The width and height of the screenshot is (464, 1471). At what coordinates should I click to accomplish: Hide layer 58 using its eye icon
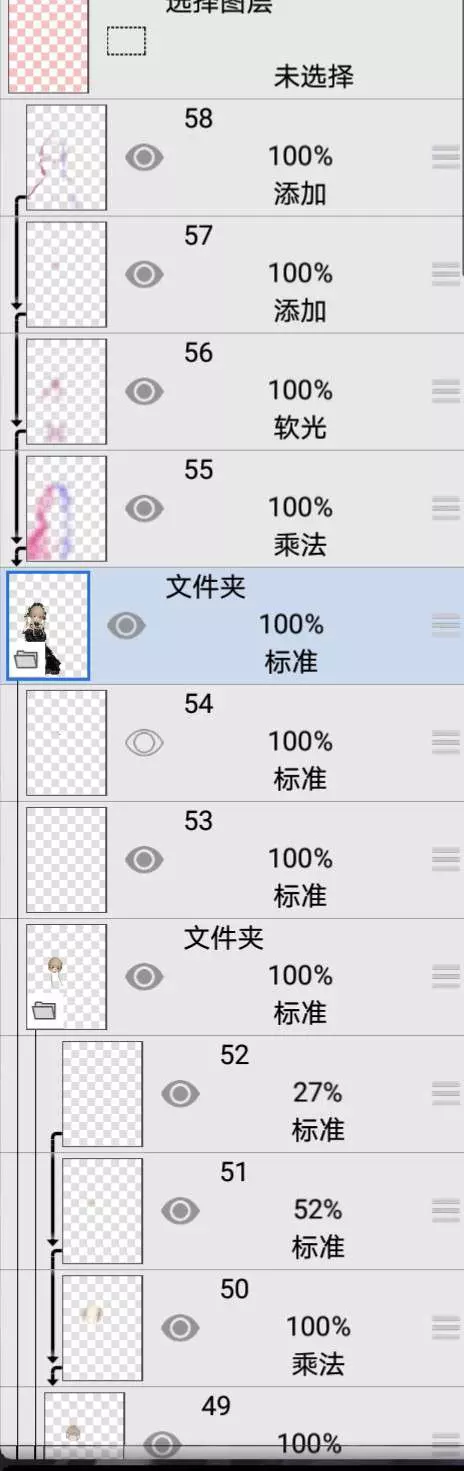(144, 157)
